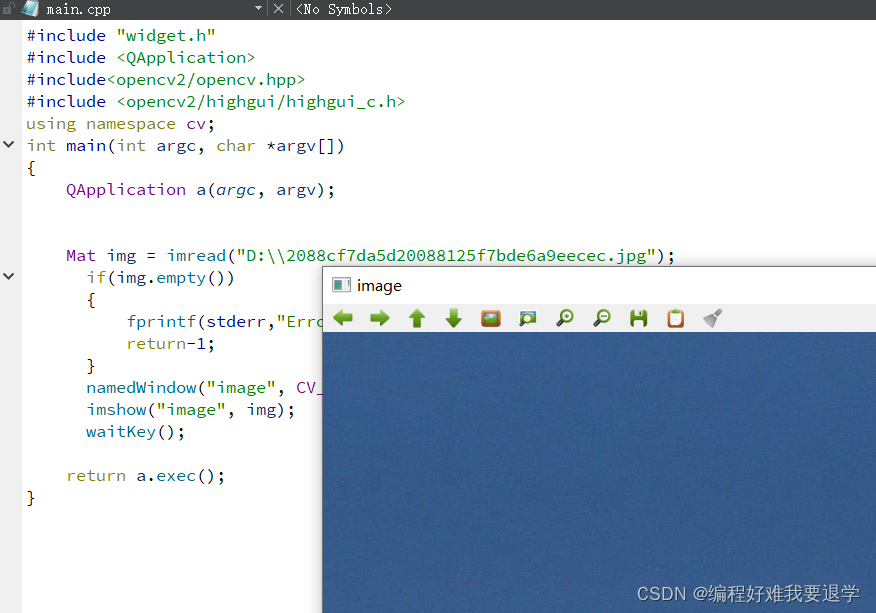Open the <No Symbols> dropdown
The height and width of the screenshot is (613, 876).
[x=344, y=9]
